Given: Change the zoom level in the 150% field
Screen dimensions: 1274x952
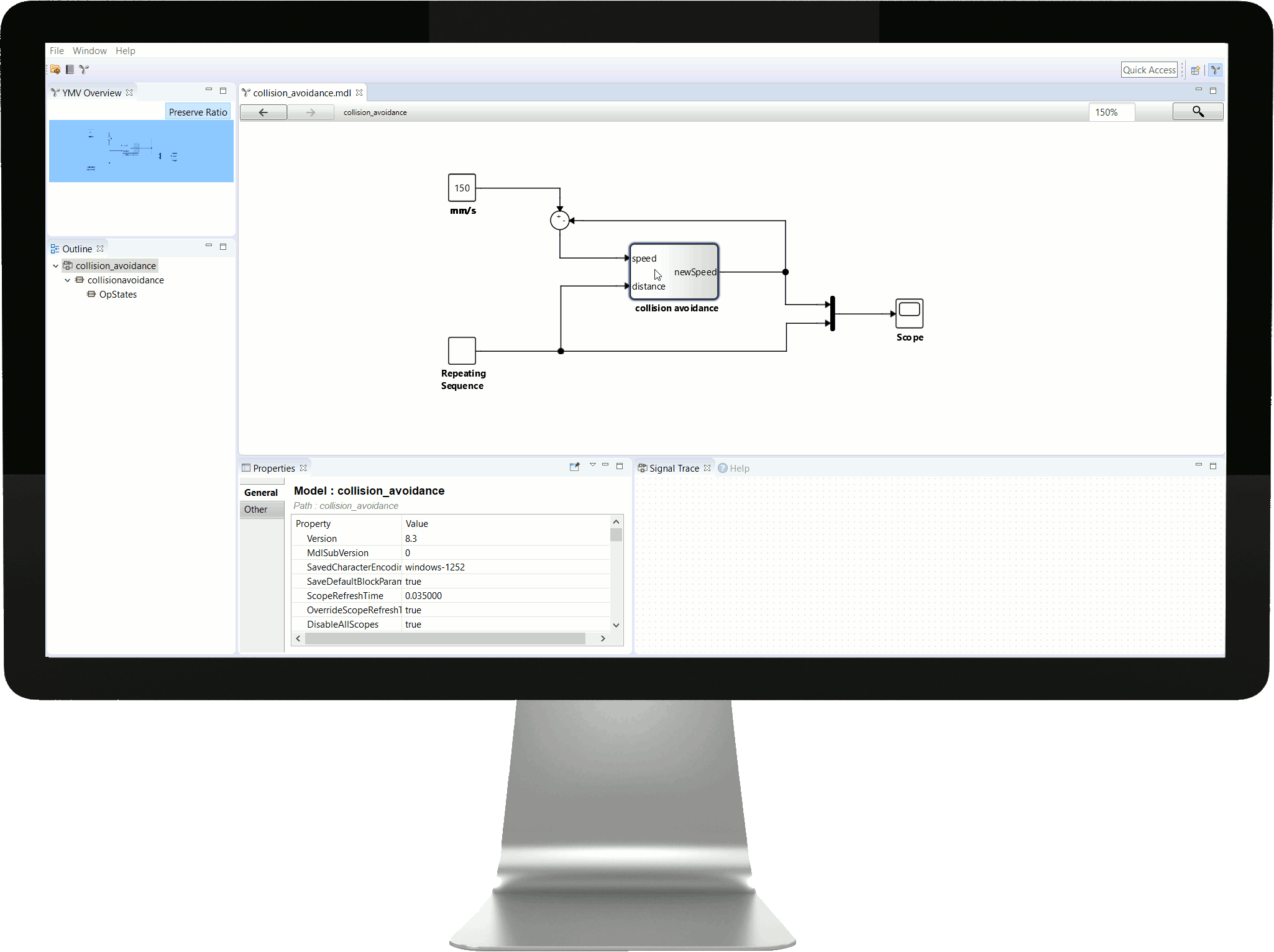Looking at the screenshot, I should coord(1111,112).
